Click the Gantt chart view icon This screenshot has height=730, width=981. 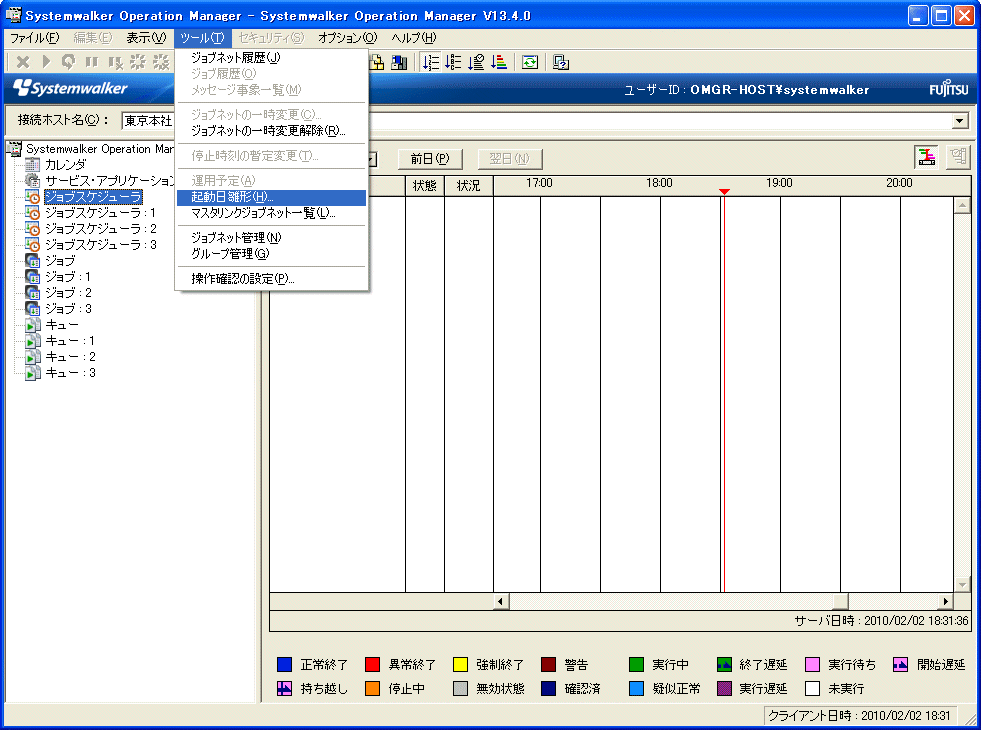(x=927, y=156)
